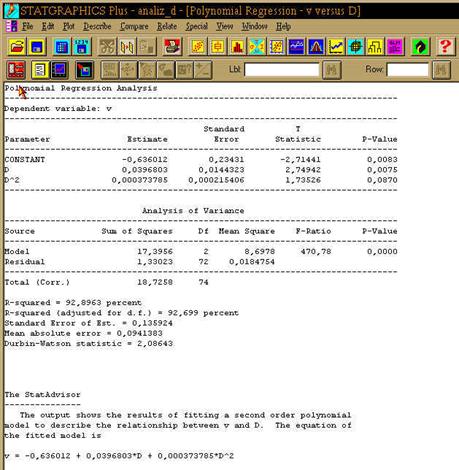This screenshot has width=459, height=470.
Task: Click the fitted model equation line
Action: click(x=119, y=456)
